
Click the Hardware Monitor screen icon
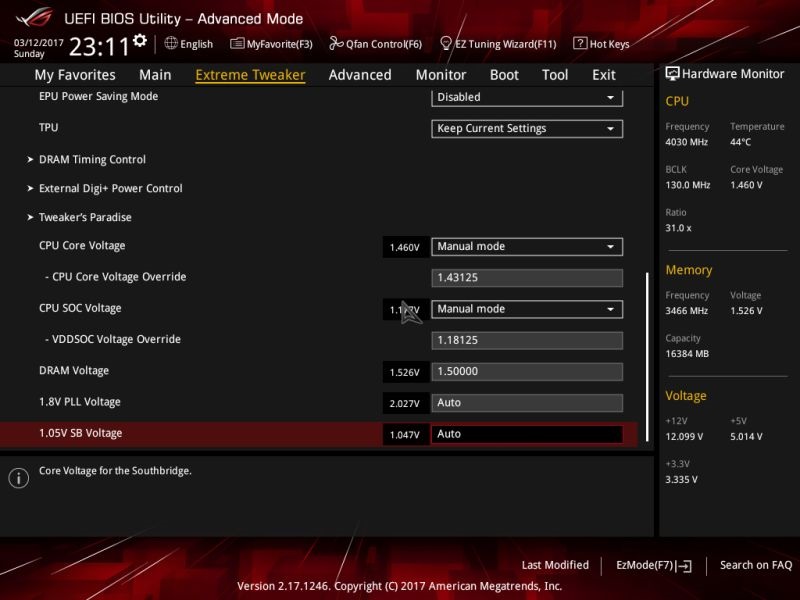coord(672,73)
